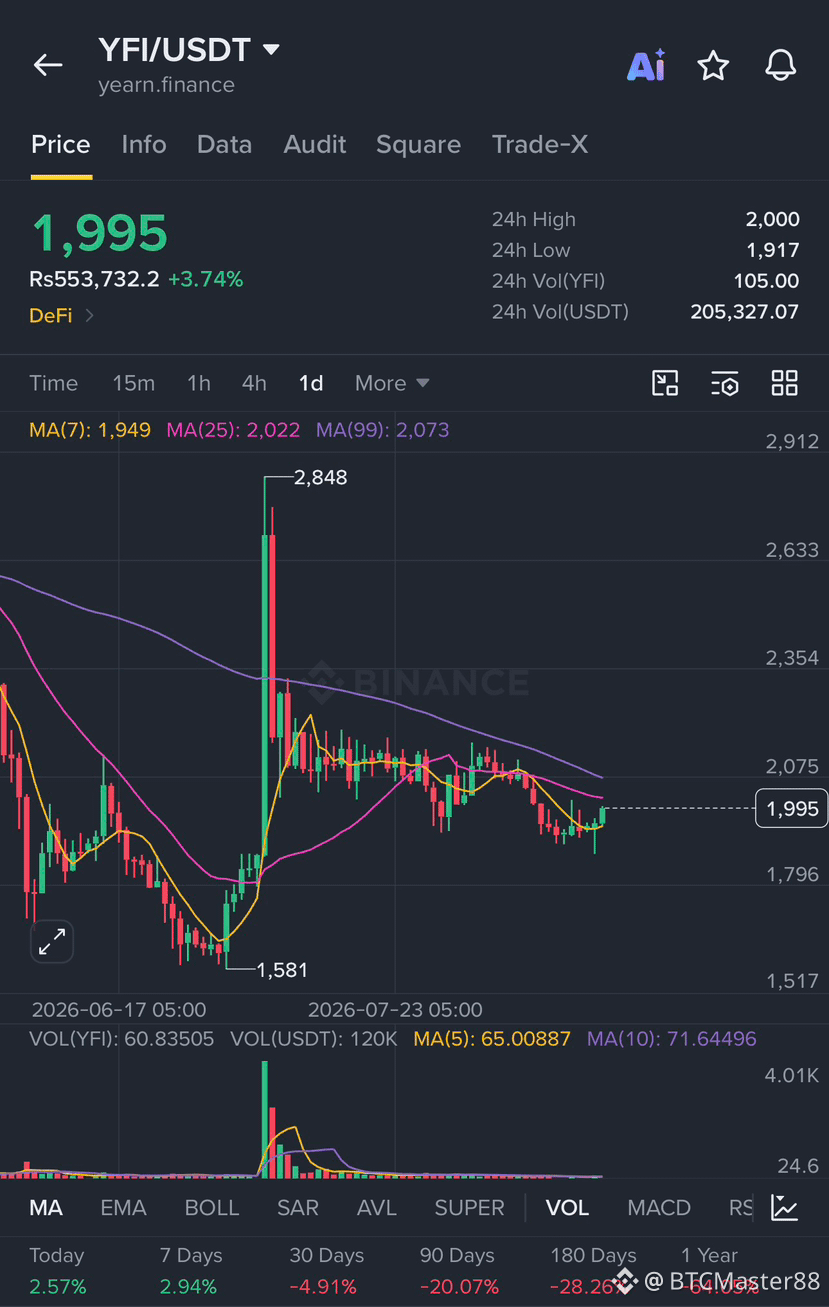Toggle the BOLL indicator
829x1307 pixels.
pyautogui.click(x=212, y=1208)
